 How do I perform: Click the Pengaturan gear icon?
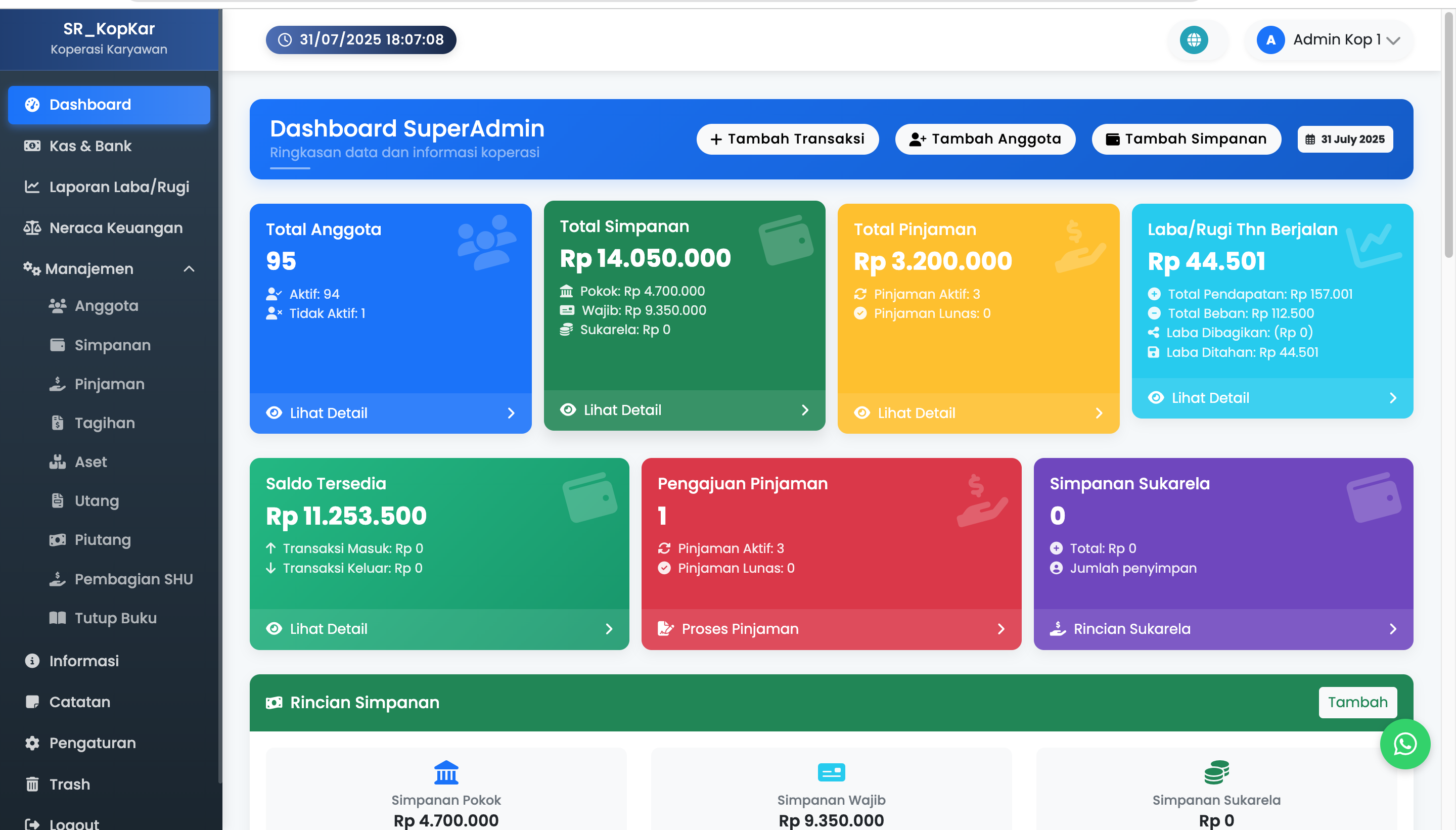point(32,744)
